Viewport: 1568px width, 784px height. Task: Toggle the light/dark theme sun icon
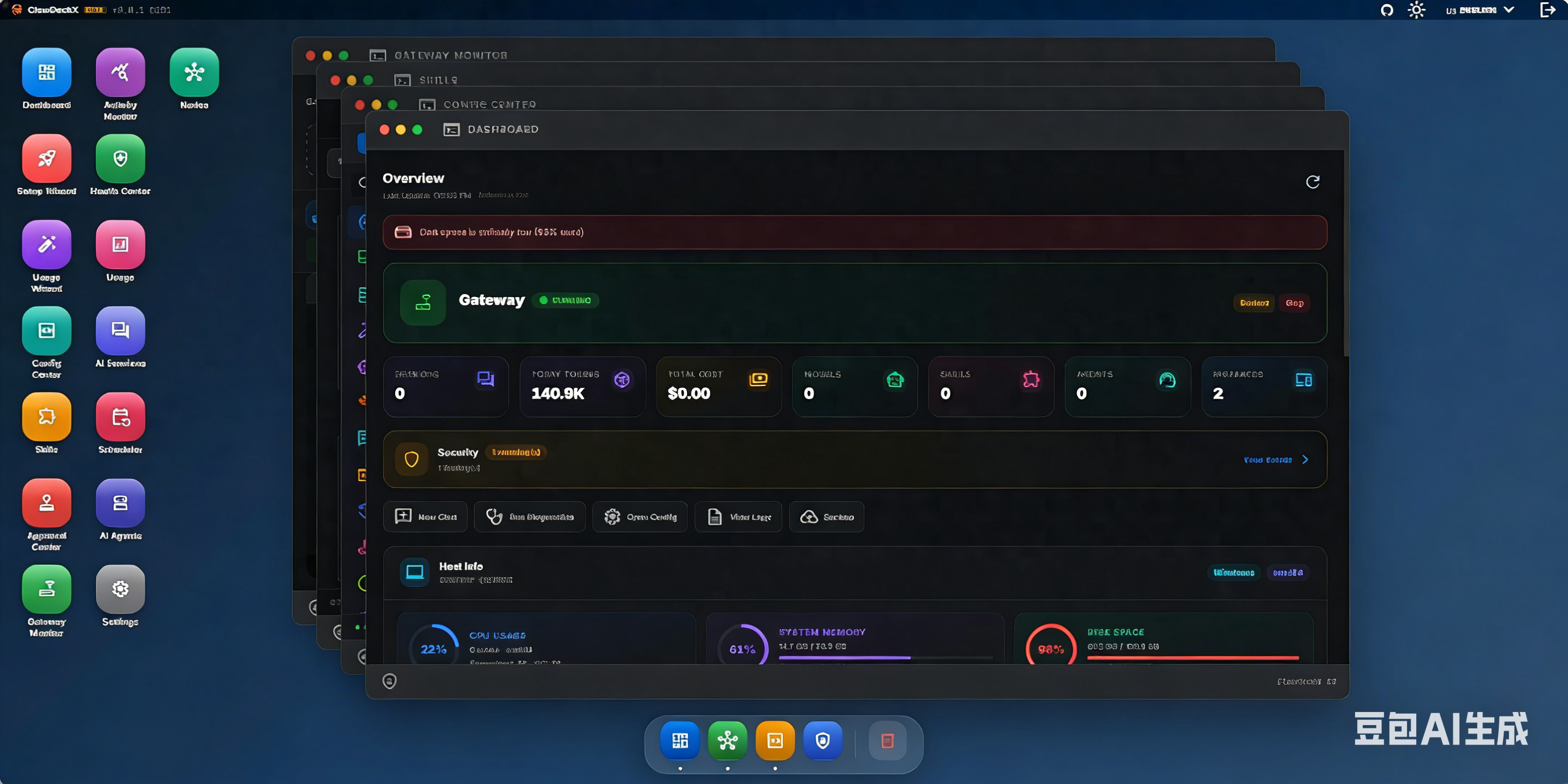(1416, 10)
